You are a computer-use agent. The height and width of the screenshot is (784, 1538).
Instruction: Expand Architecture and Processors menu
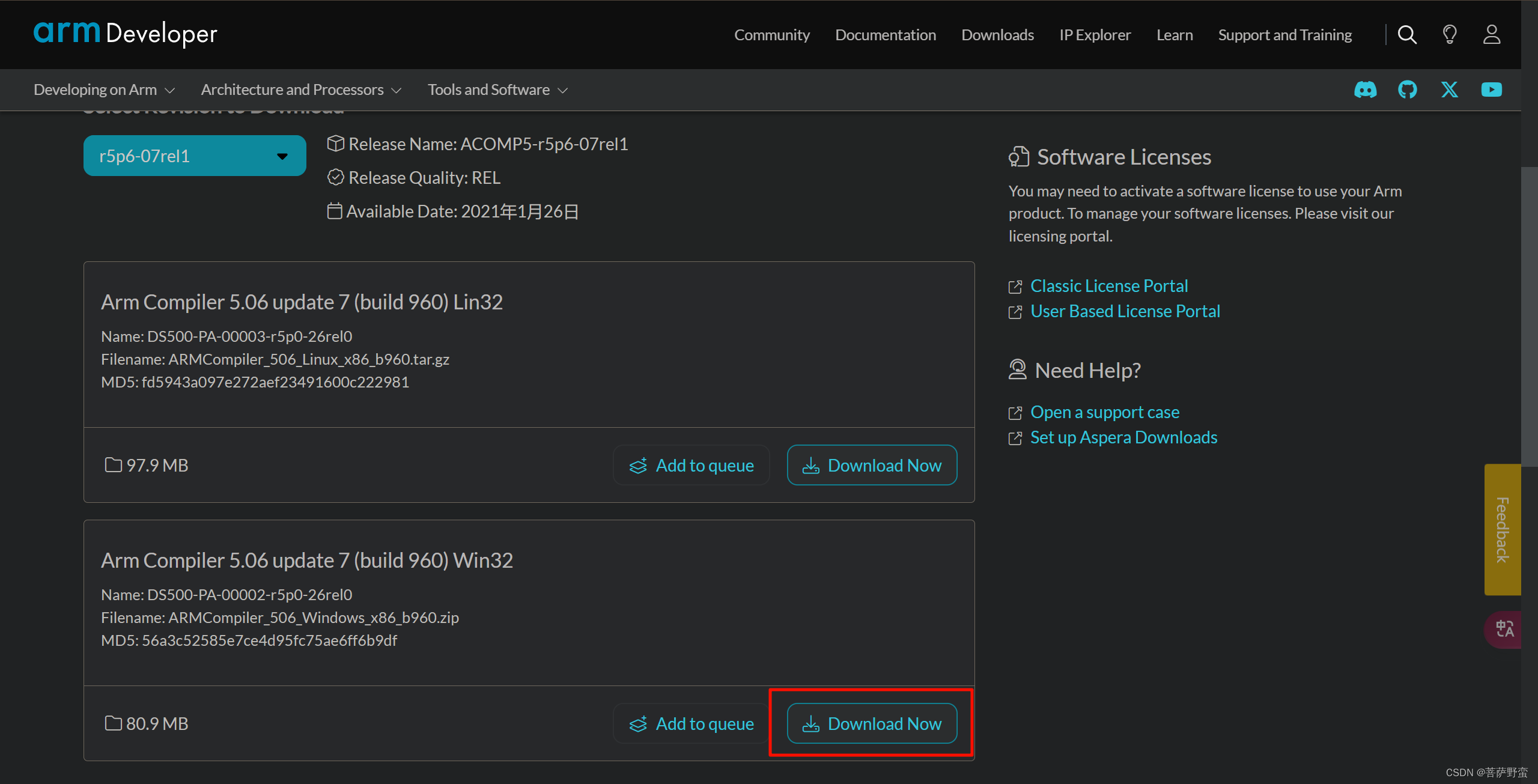[x=301, y=90]
